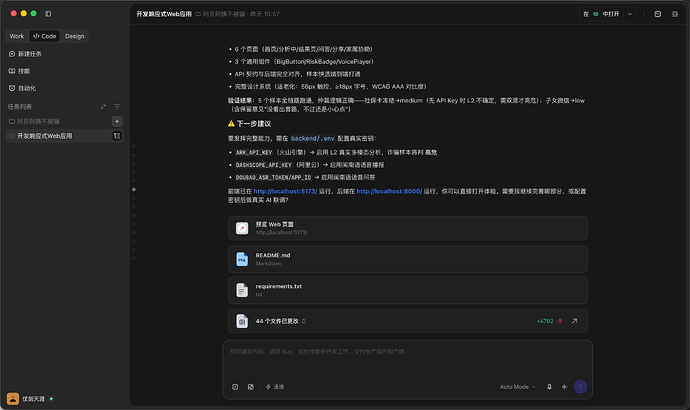This screenshot has width=690, height=410.
Task: Click the slash command icon in input bar
Action: click(x=235, y=387)
